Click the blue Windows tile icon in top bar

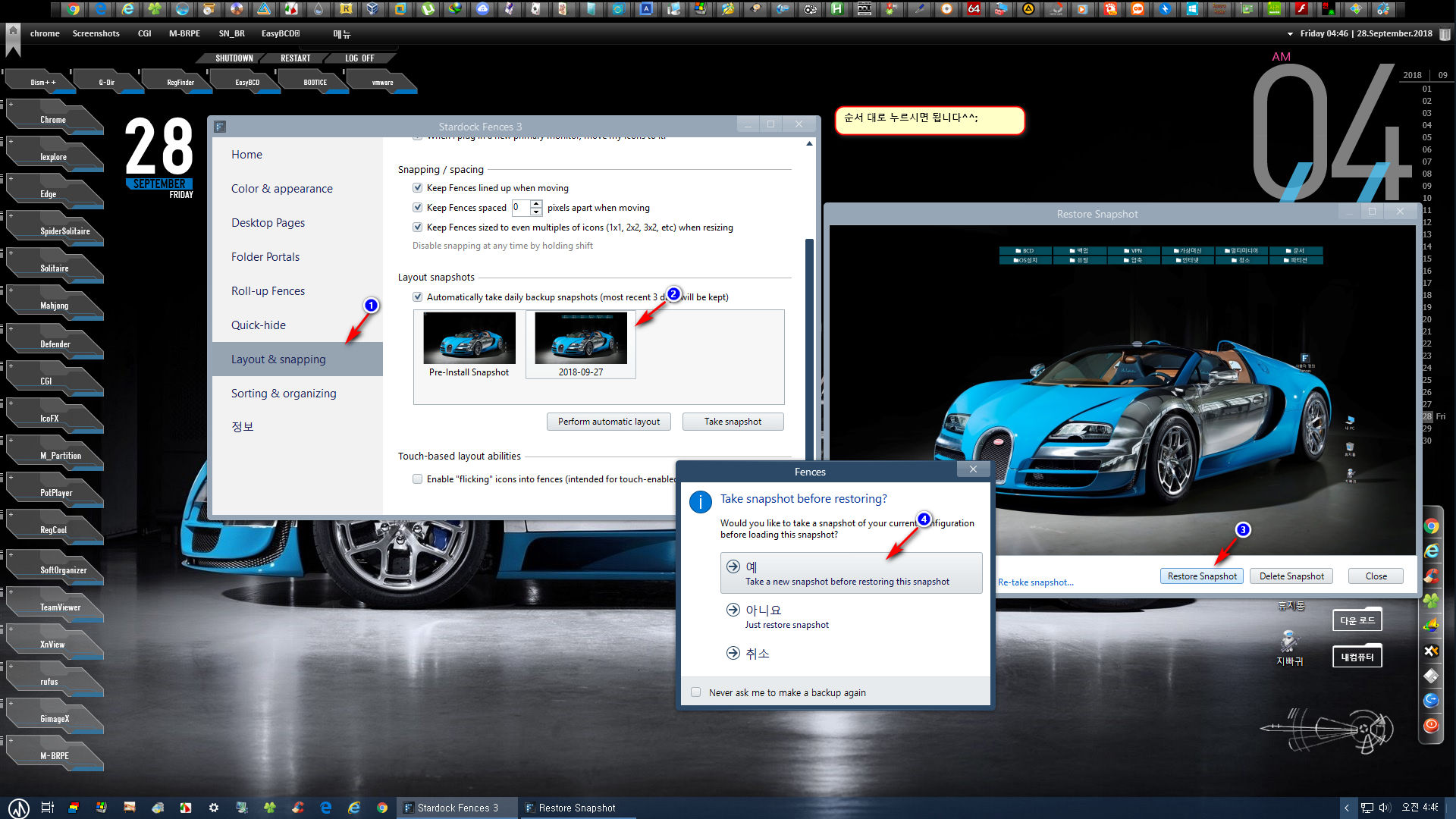point(1192,9)
